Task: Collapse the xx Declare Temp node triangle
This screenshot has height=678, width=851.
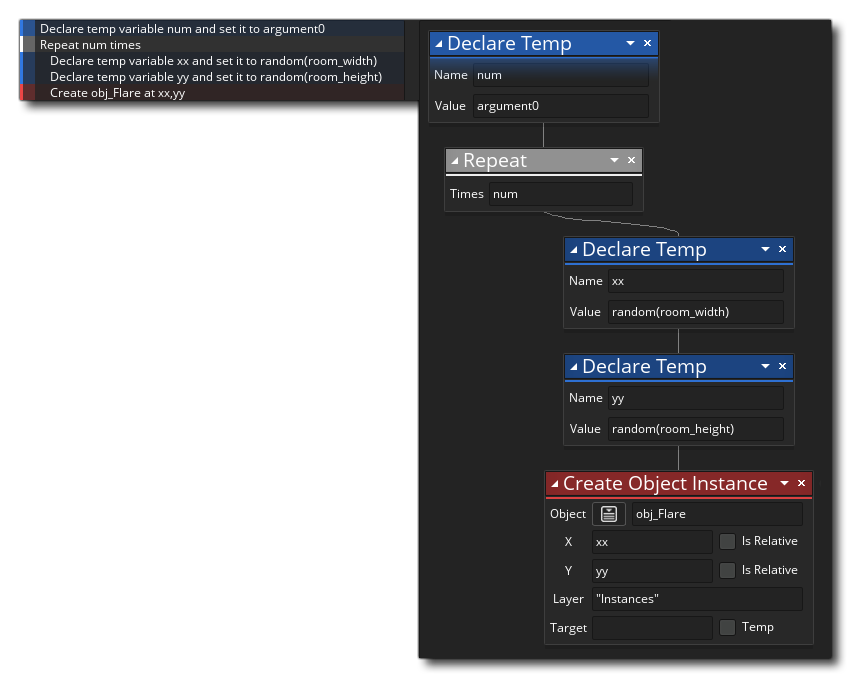Action: [x=573, y=250]
